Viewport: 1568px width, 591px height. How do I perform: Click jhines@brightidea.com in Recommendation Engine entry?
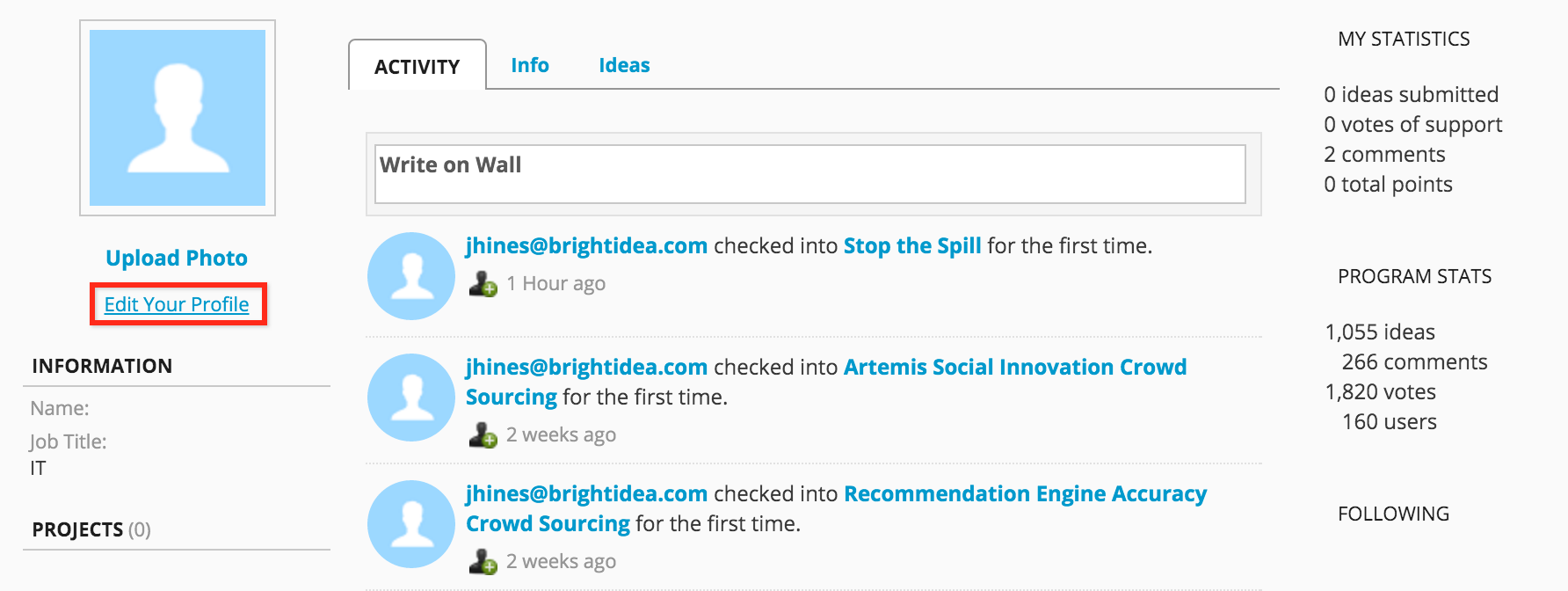pyautogui.click(x=586, y=493)
